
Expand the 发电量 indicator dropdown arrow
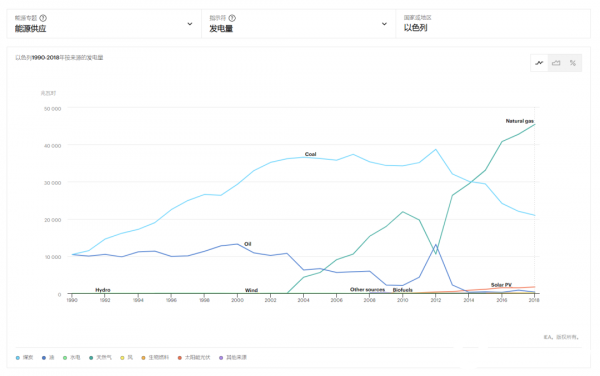pyautogui.click(x=384, y=24)
